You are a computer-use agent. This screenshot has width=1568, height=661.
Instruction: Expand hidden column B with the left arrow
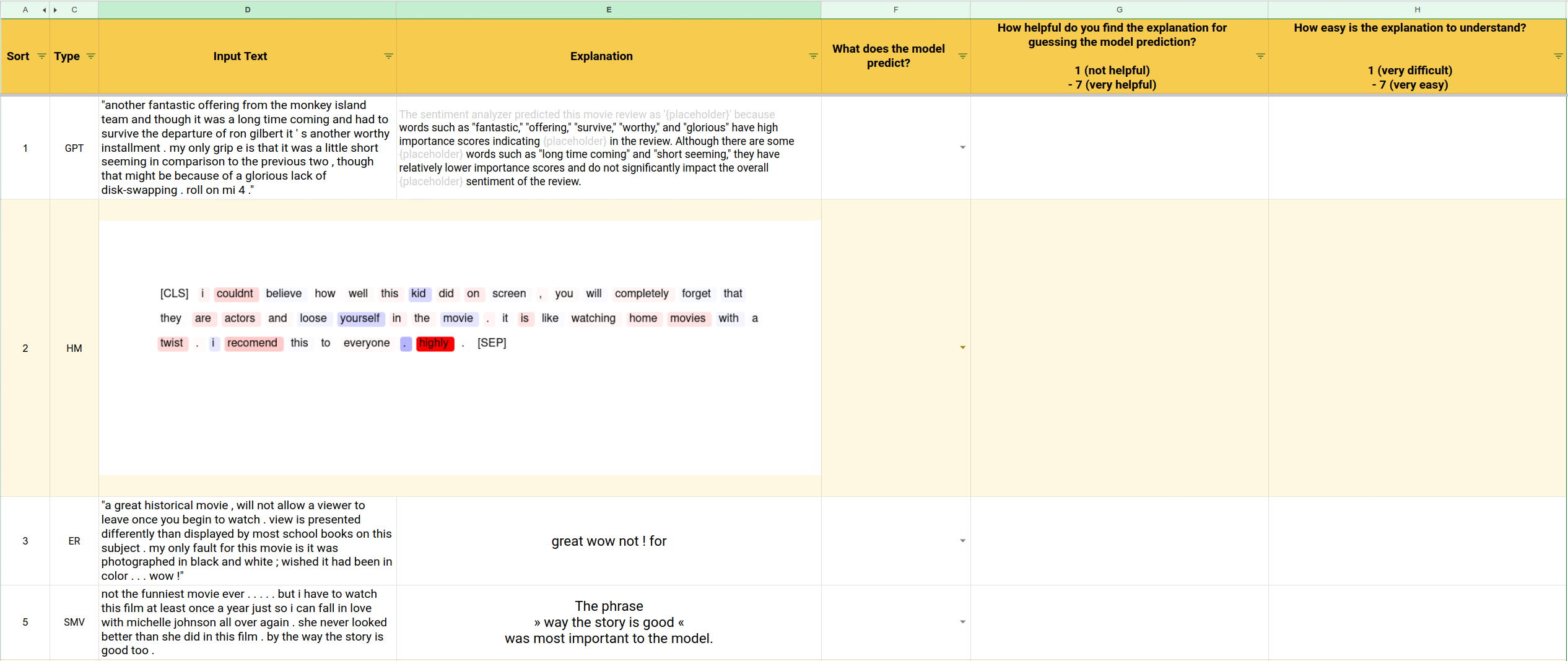click(x=44, y=10)
